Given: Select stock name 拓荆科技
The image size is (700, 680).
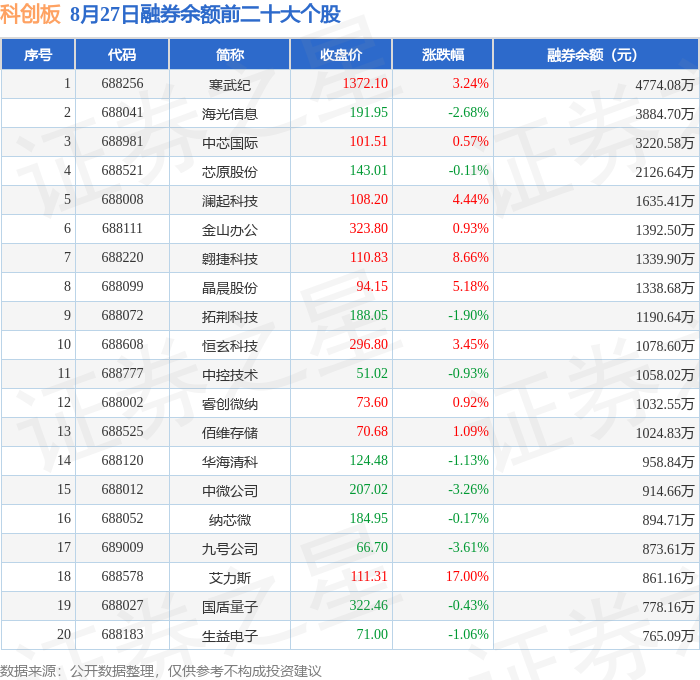Looking at the screenshot, I should [229, 317].
